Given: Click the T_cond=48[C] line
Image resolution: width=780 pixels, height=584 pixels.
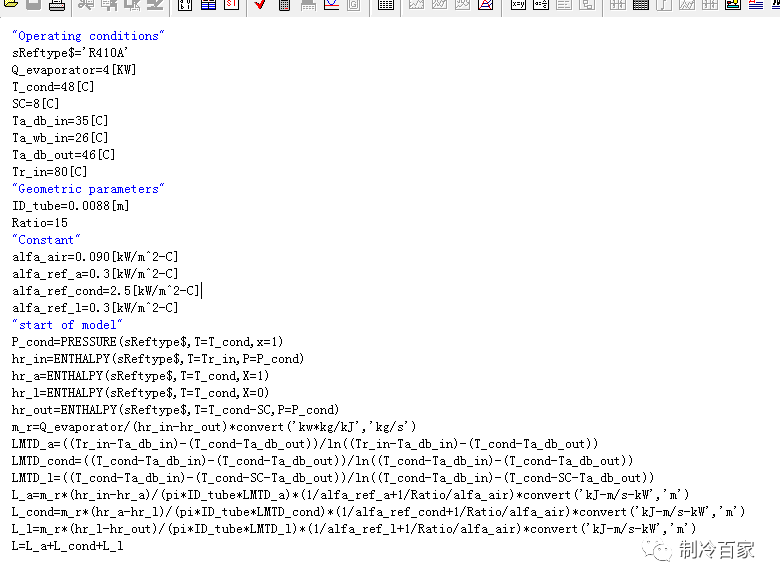Looking at the screenshot, I should [53, 87].
